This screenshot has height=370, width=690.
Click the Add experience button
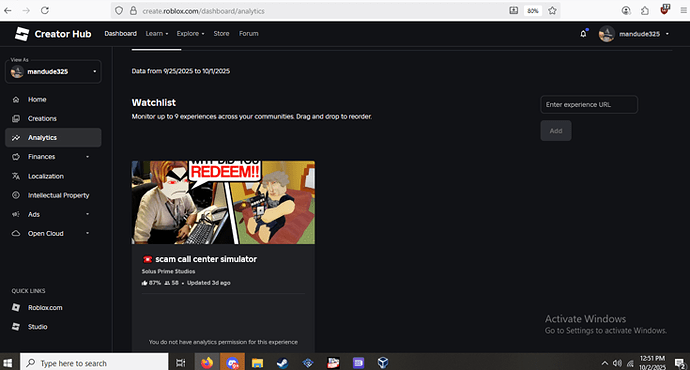556,131
